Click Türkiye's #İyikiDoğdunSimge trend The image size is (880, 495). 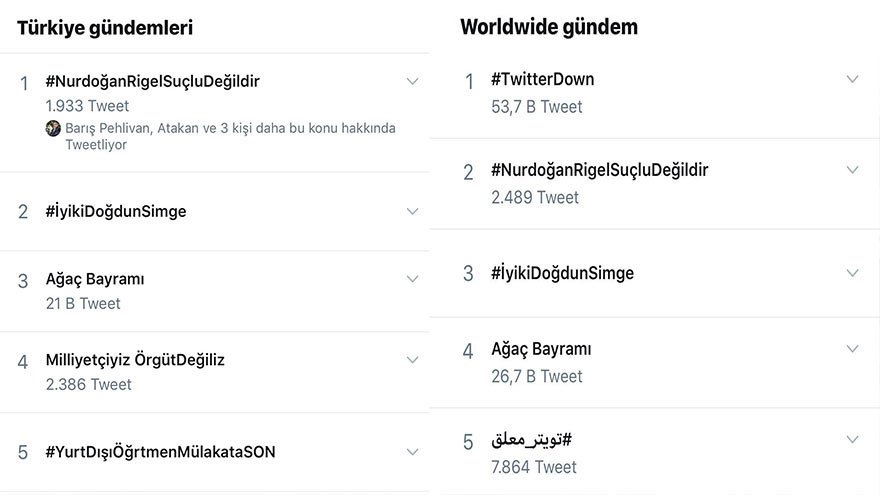tap(116, 212)
